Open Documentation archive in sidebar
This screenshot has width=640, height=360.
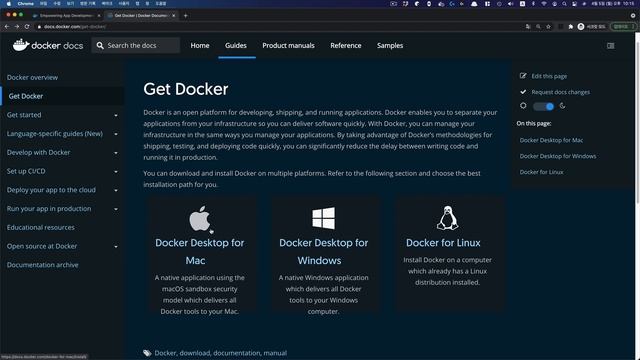(x=42, y=265)
